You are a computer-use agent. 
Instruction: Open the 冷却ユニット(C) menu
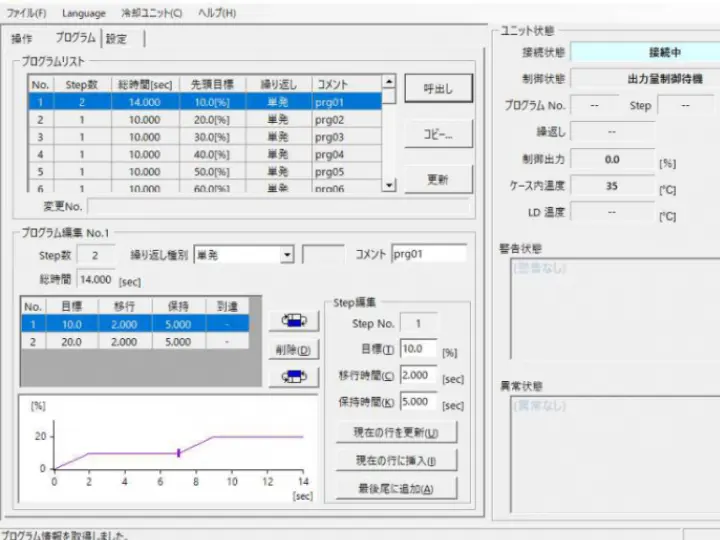pyautogui.click(x=152, y=13)
